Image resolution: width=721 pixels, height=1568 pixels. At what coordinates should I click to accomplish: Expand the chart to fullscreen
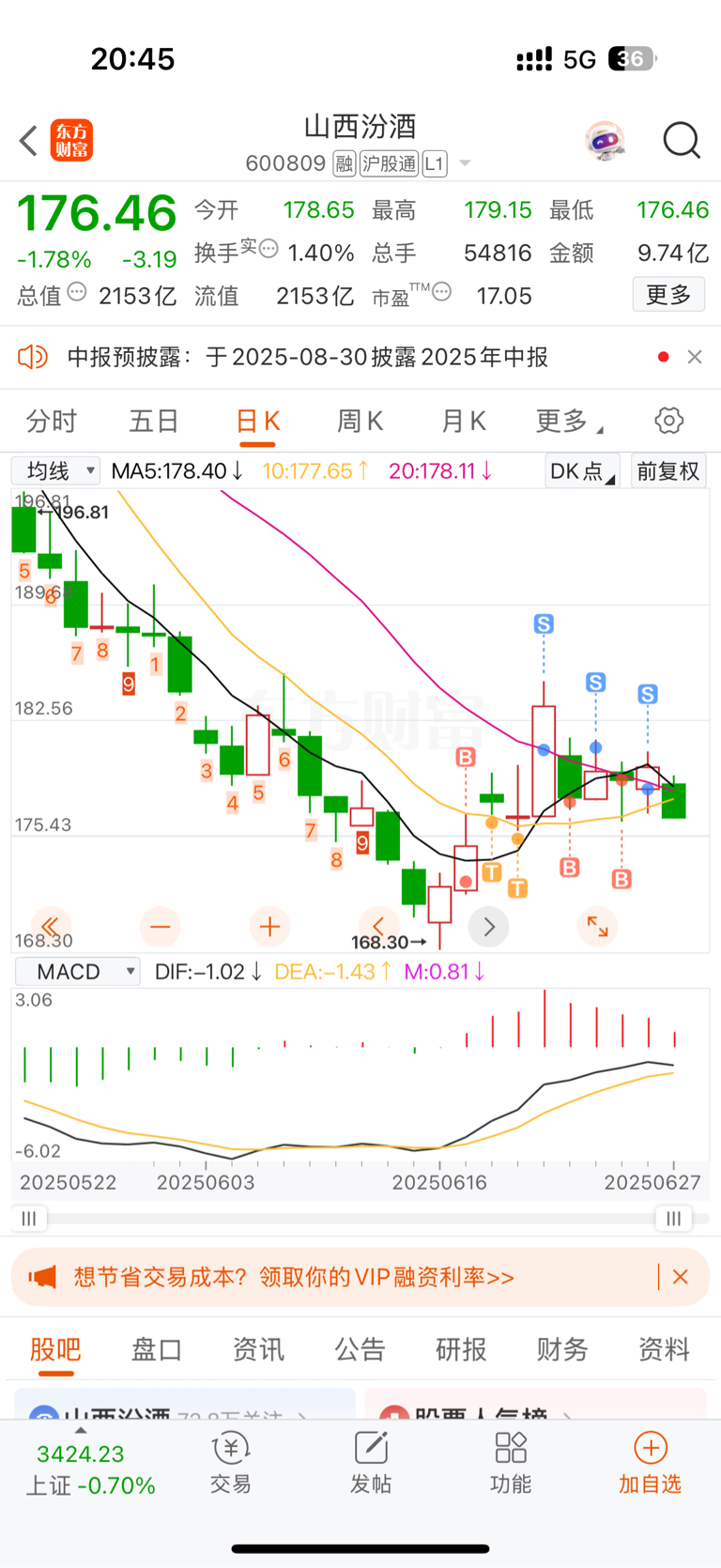(x=598, y=927)
